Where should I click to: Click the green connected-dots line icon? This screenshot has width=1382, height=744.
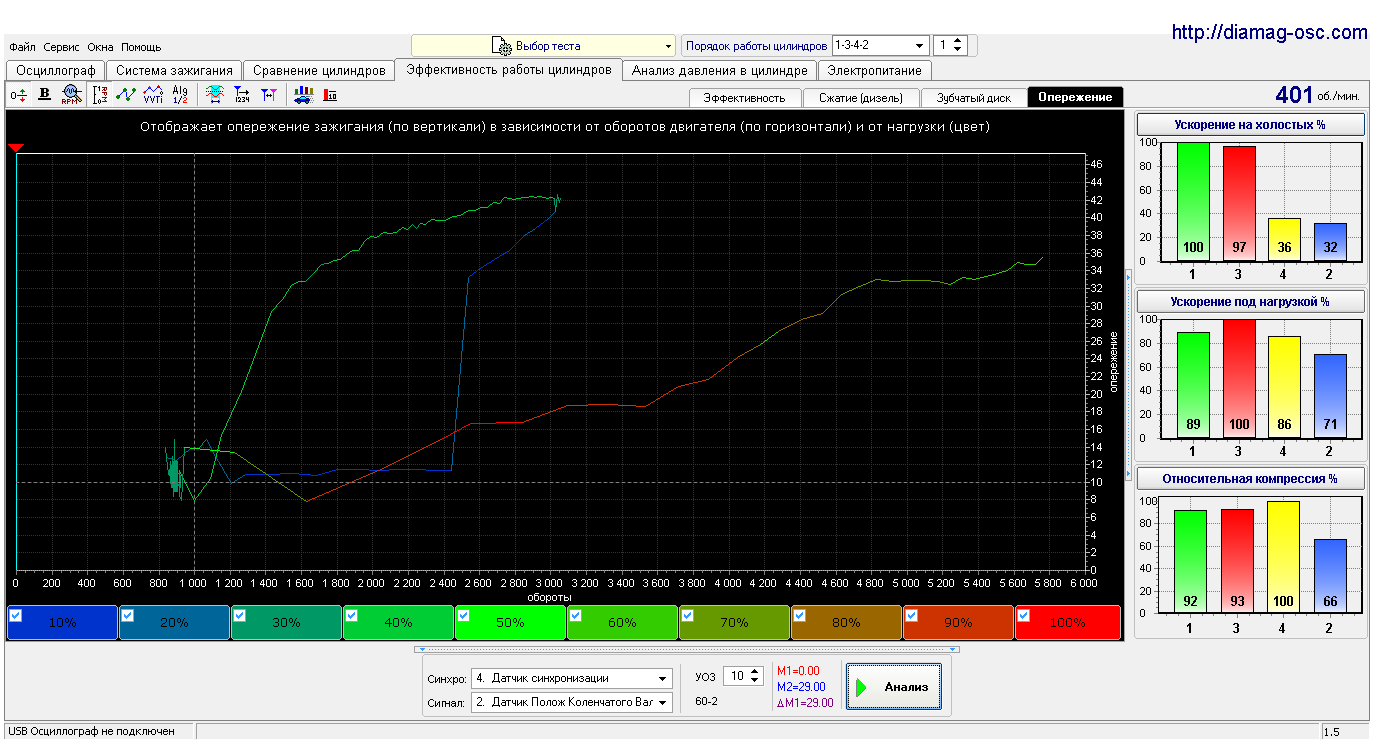coord(126,95)
